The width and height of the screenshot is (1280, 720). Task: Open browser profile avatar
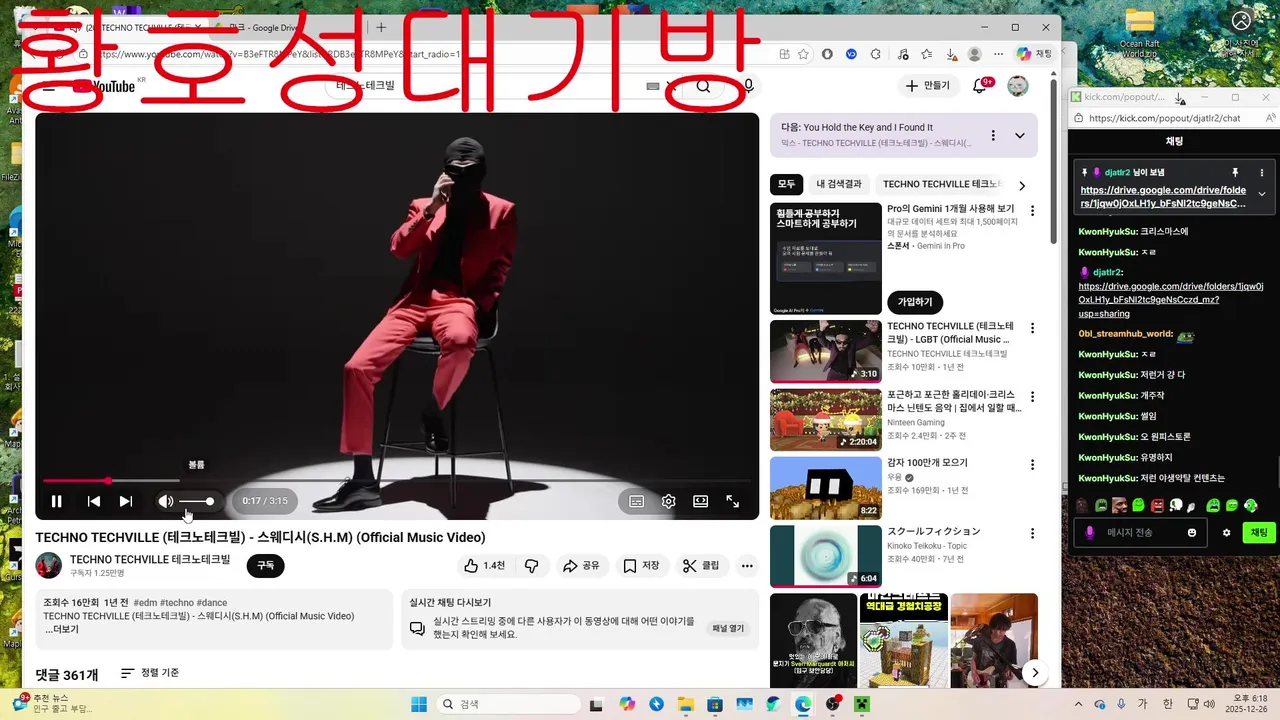point(975,54)
